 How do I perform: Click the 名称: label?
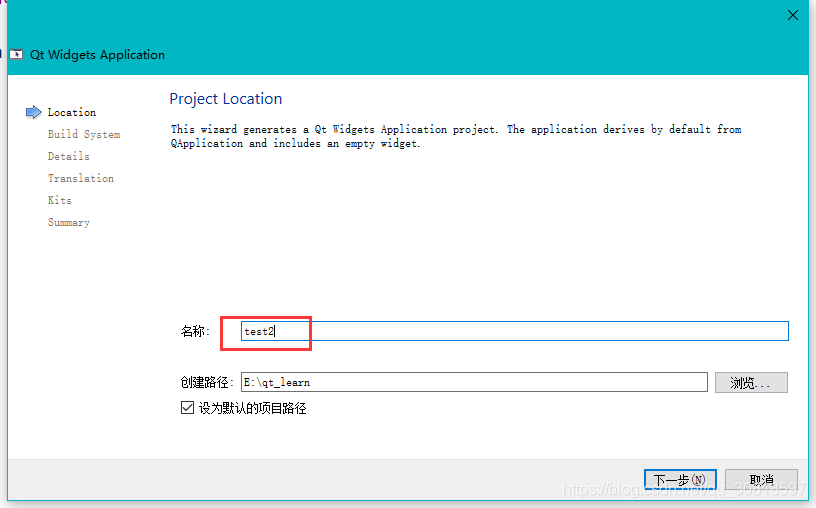pos(195,331)
